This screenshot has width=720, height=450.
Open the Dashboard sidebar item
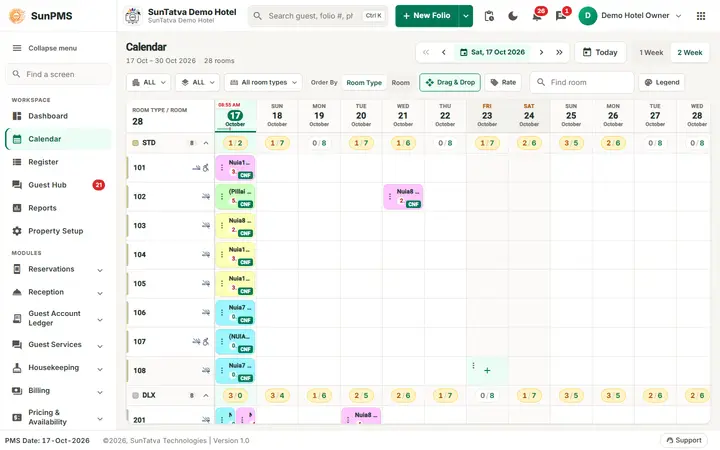pos(58,116)
